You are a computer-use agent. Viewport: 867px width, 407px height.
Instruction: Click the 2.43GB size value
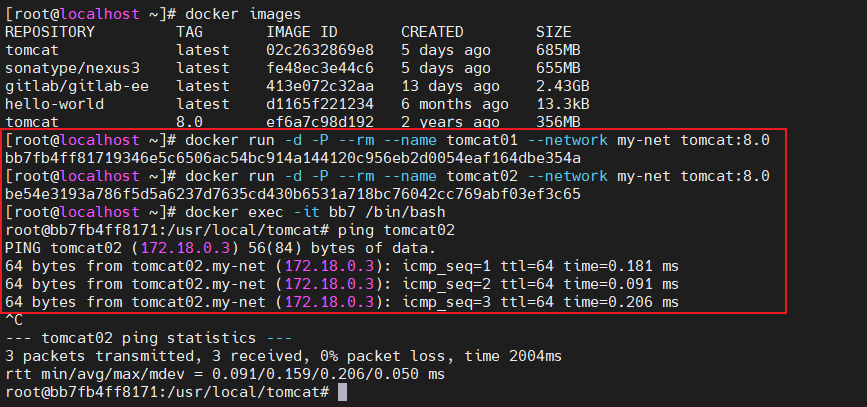tap(562, 86)
